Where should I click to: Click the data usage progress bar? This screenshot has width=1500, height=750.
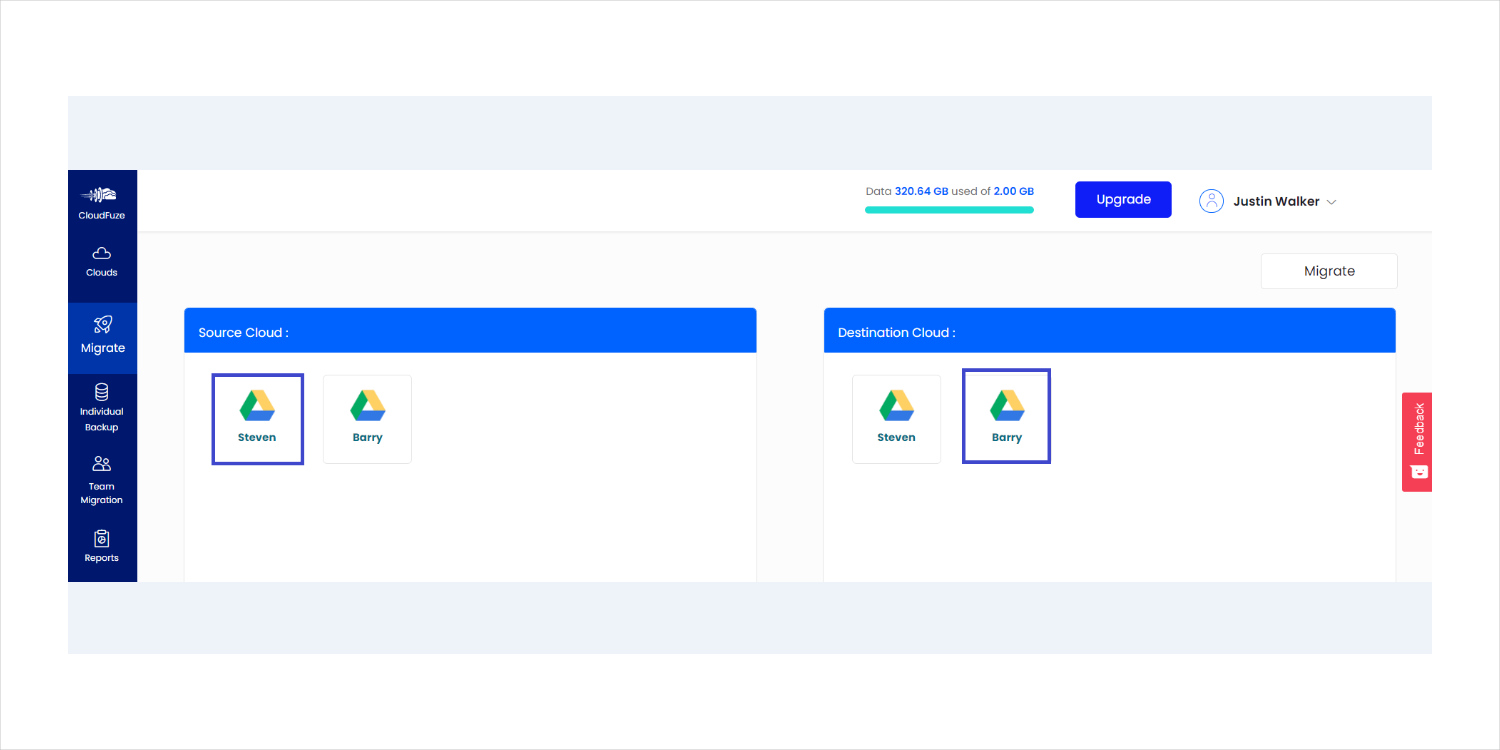[949, 210]
